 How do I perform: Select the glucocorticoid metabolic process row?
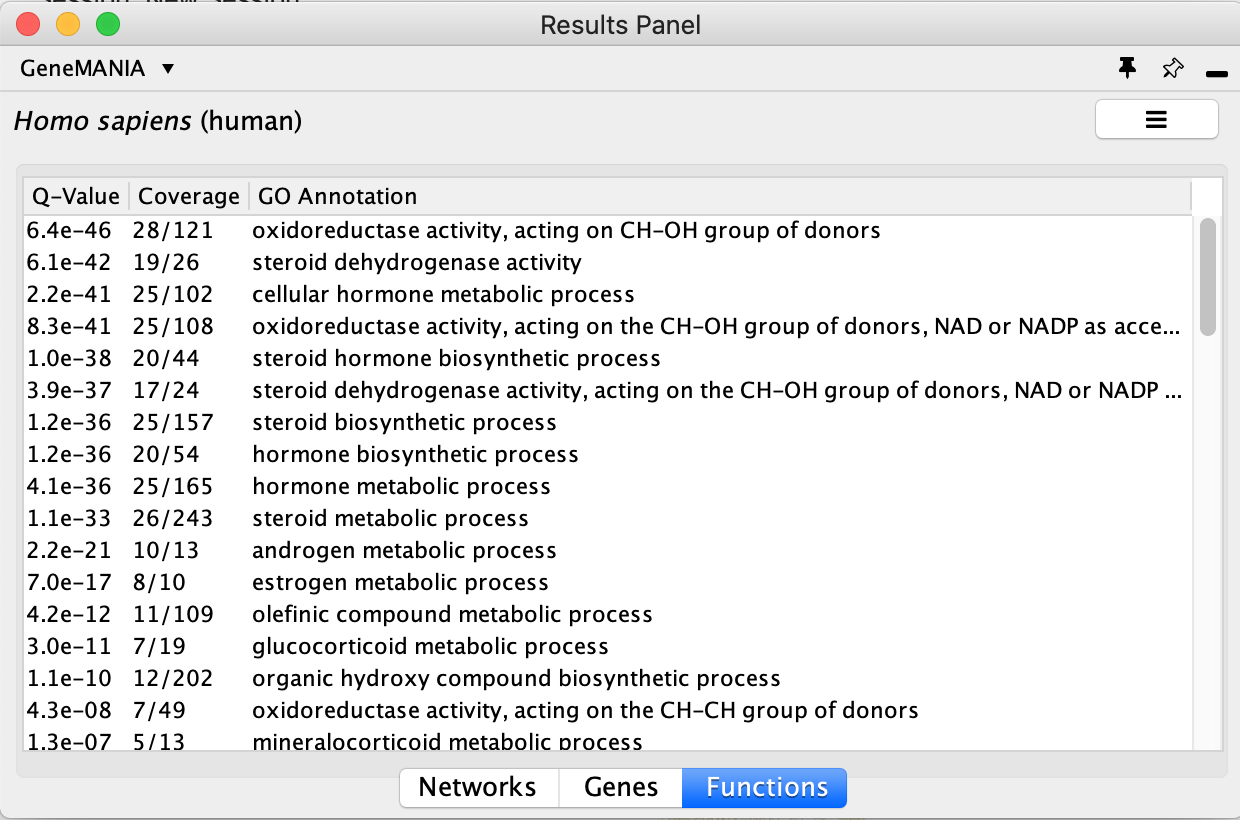tap(430, 646)
